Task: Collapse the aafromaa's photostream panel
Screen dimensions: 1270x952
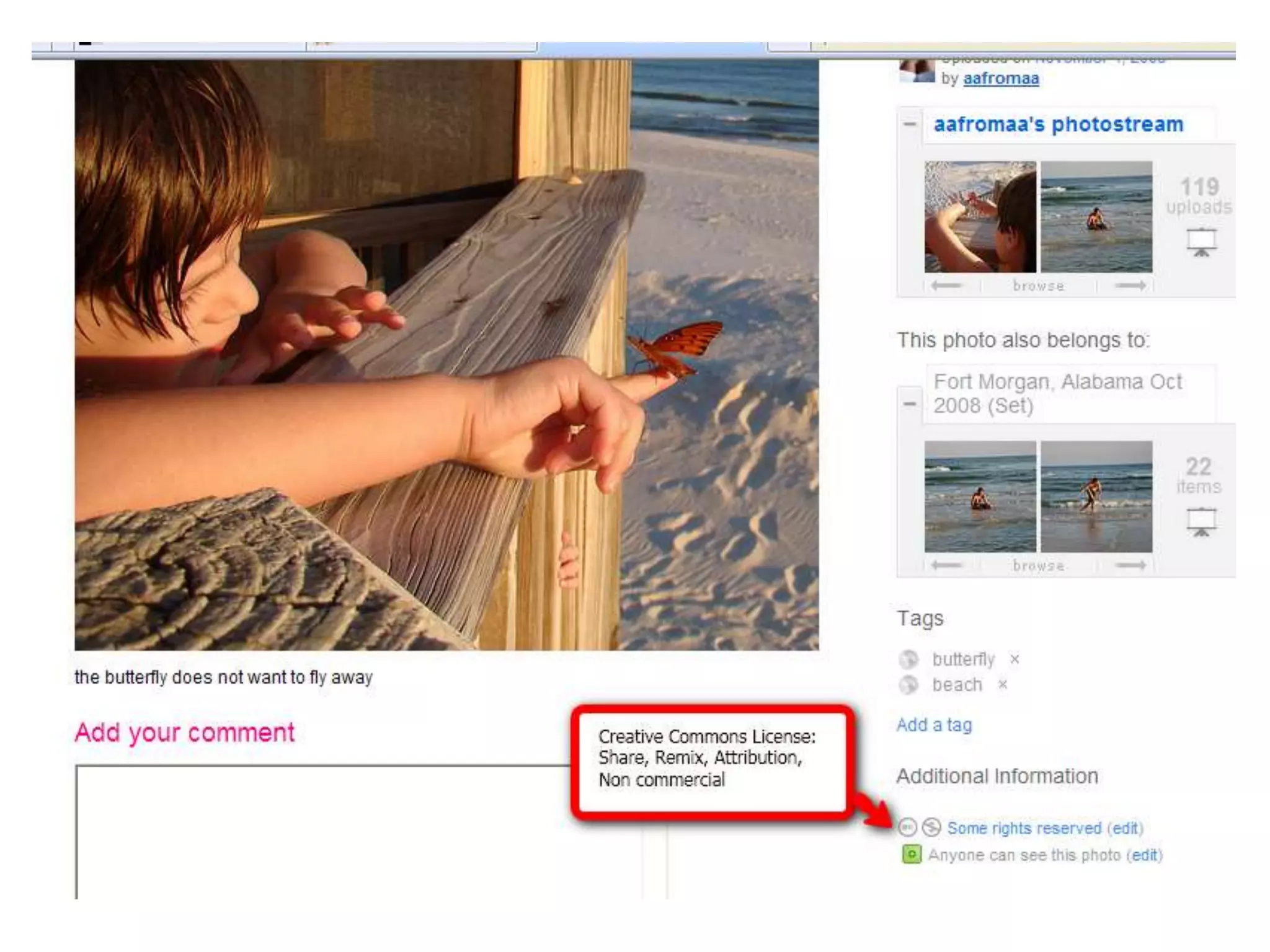Action: (x=910, y=125)
